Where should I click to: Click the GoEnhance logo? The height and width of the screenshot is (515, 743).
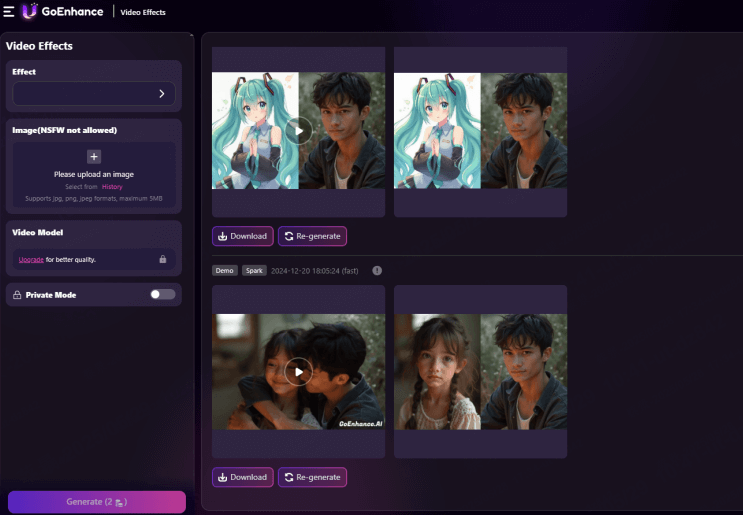point(63,11)
